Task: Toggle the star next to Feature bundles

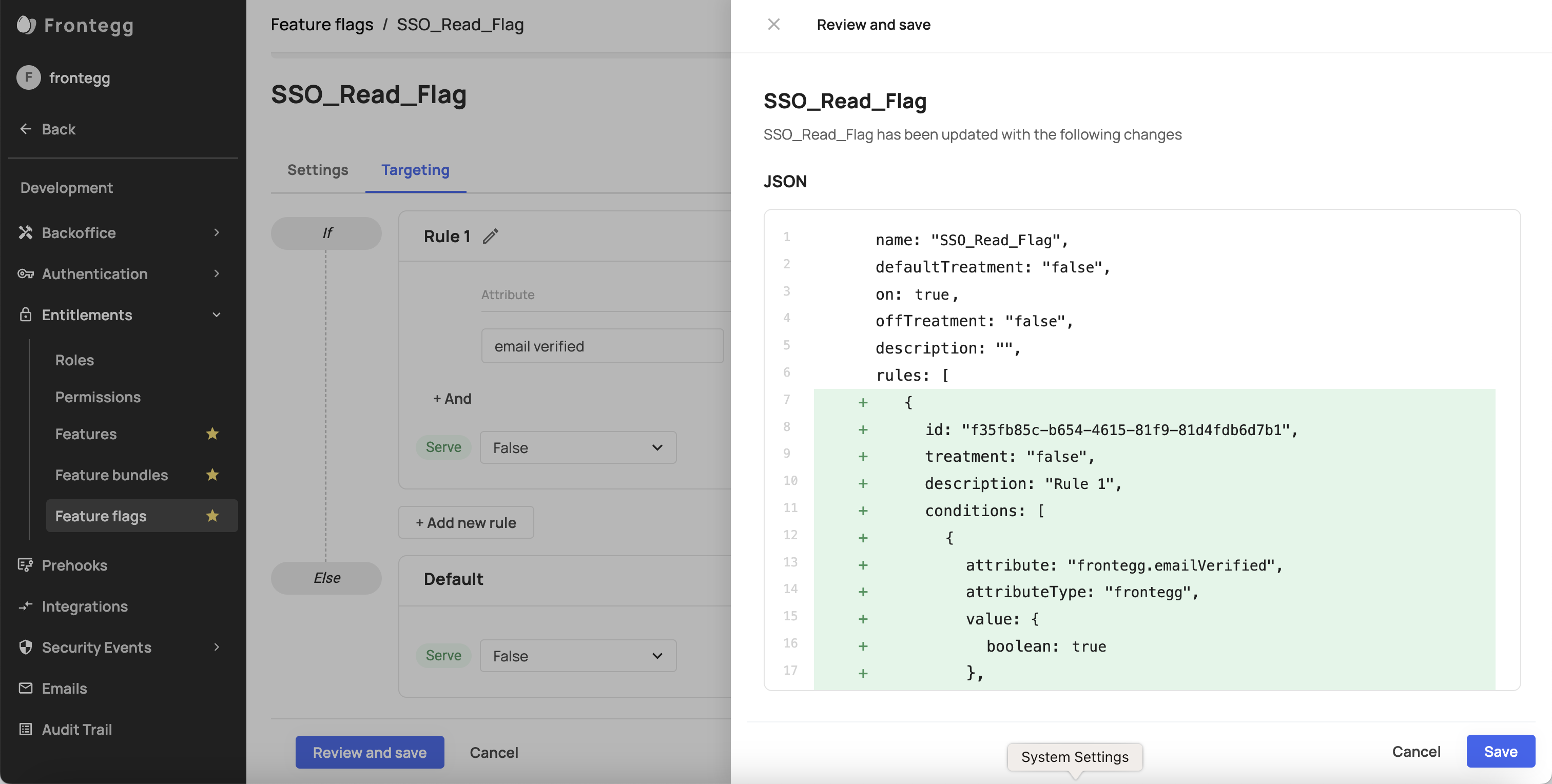Action: [212, 475]
